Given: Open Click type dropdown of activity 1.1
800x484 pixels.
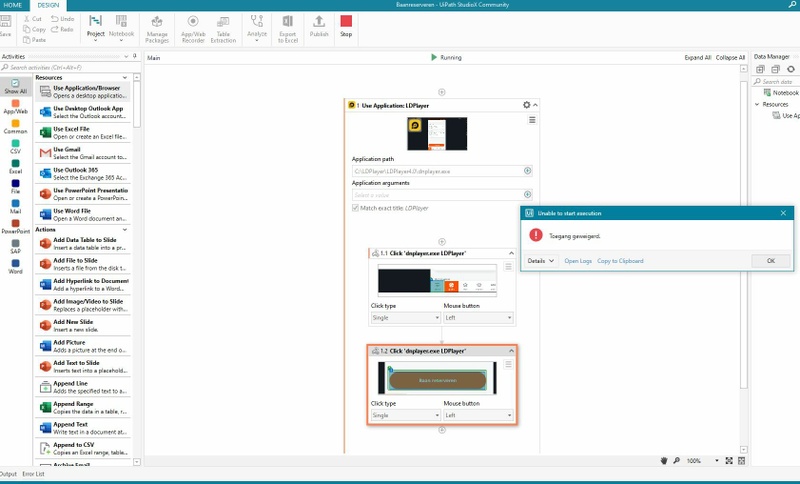Looking at the screenshot, I should point(405,318).
